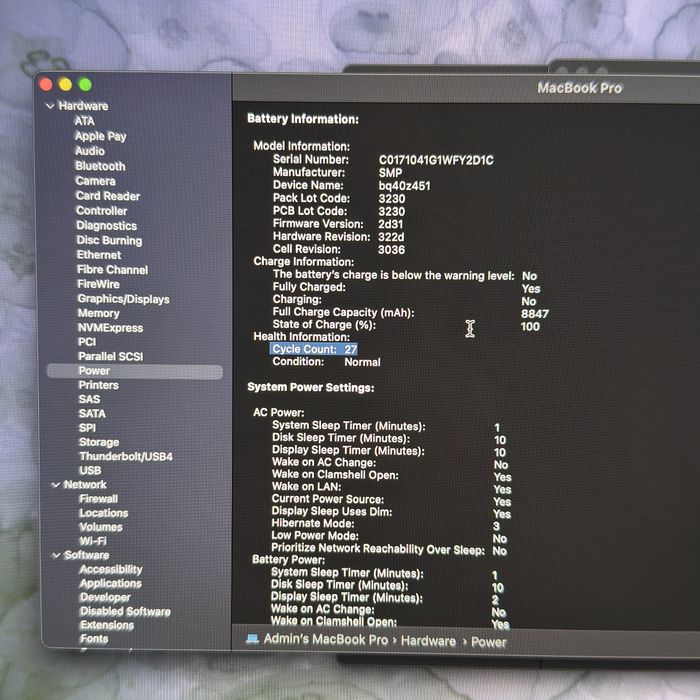Open Fonts under Software
This screenshot has height=700, width=700.
[x=94, y=639]
